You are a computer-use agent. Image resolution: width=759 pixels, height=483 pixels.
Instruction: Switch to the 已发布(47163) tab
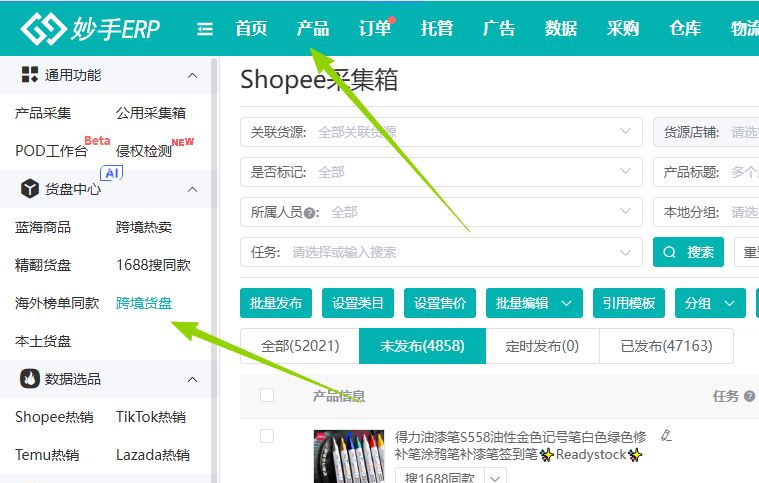[x=666, y=346]
